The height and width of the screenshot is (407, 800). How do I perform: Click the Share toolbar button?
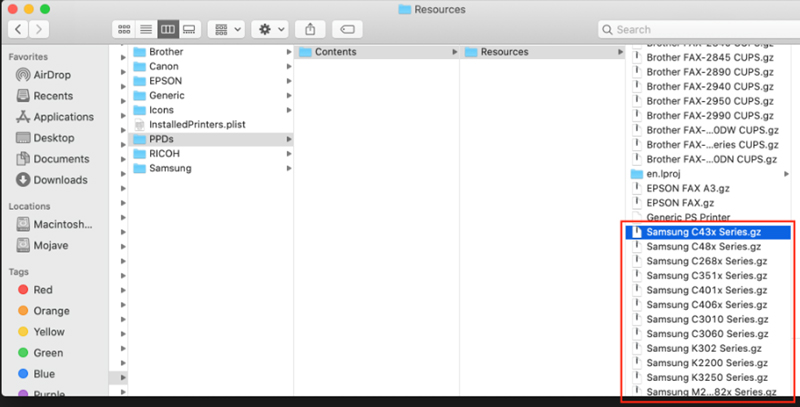click(310, 29)
